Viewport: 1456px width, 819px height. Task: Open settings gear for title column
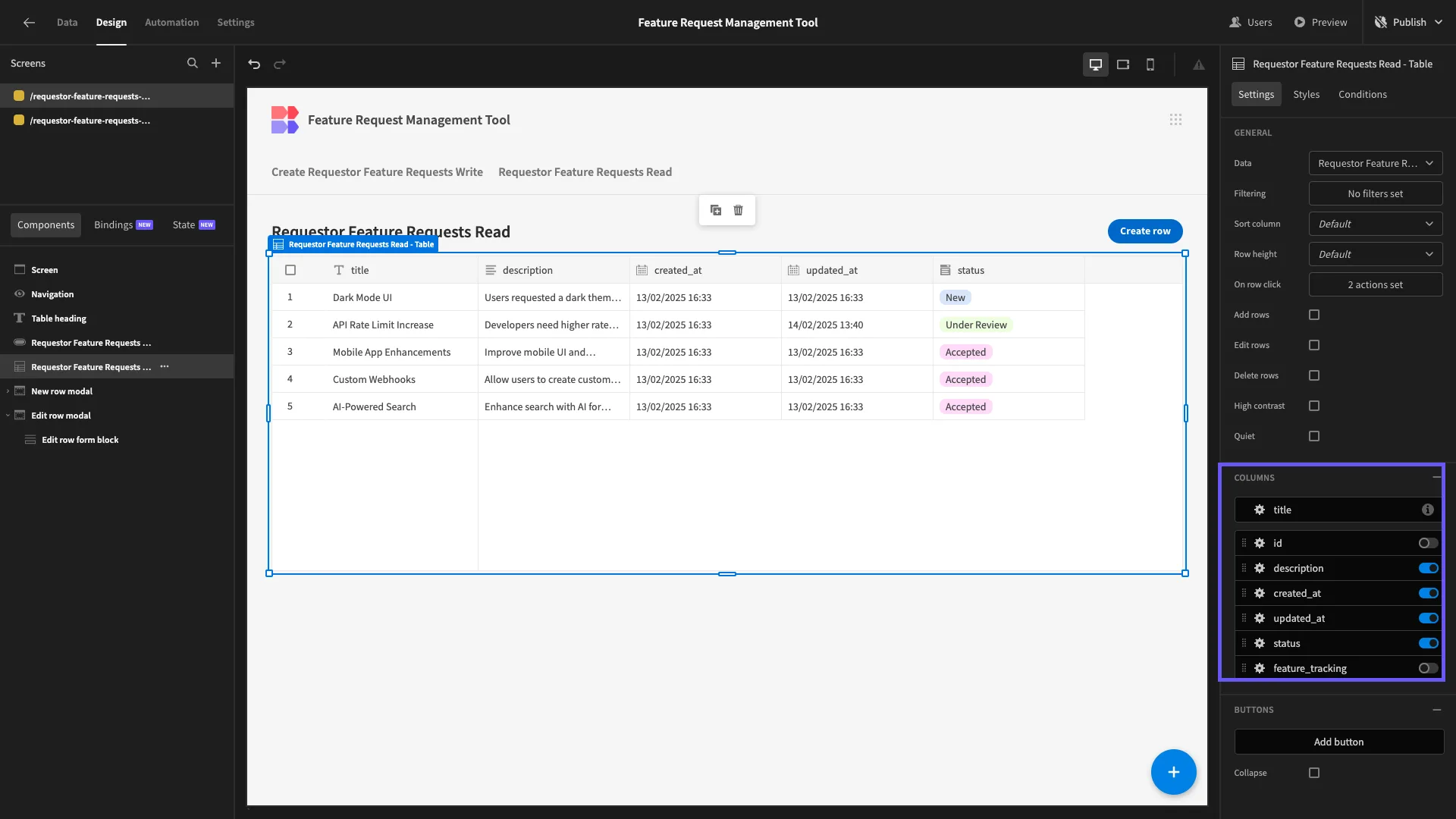(x=1260, y=510)
